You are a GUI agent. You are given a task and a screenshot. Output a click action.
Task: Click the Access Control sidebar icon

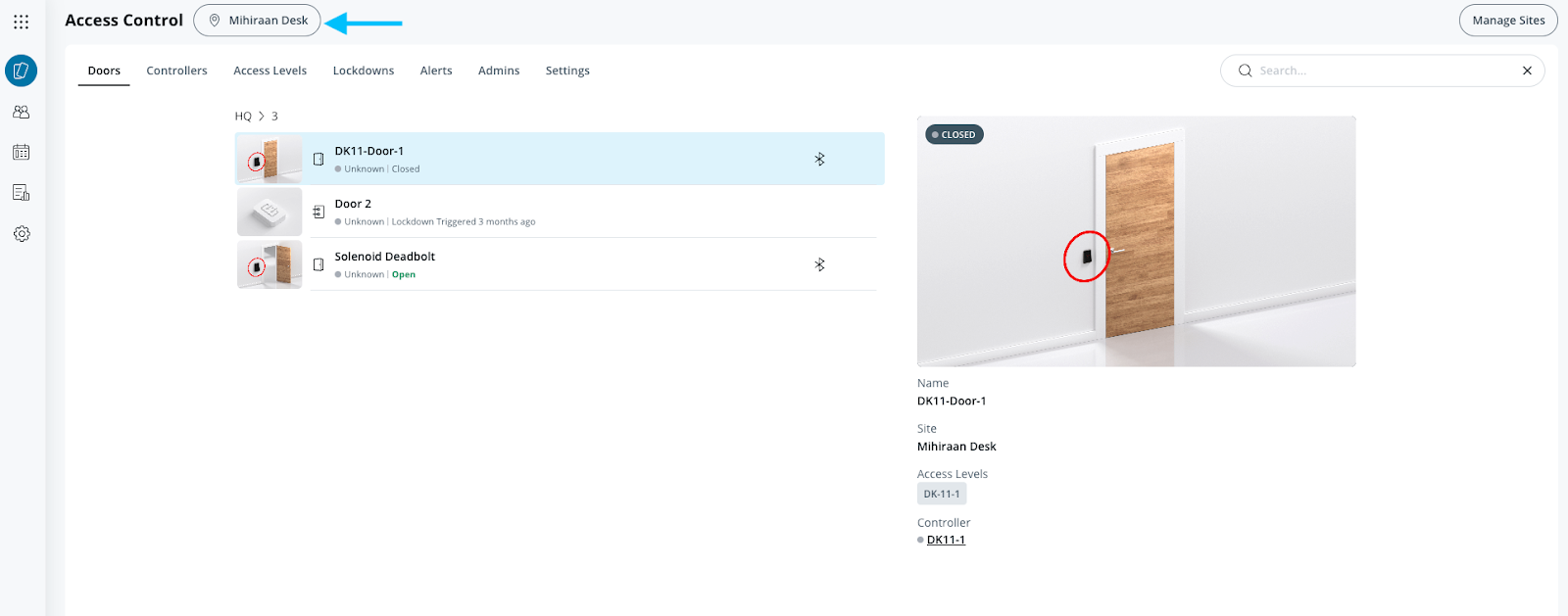click(22, 71)
